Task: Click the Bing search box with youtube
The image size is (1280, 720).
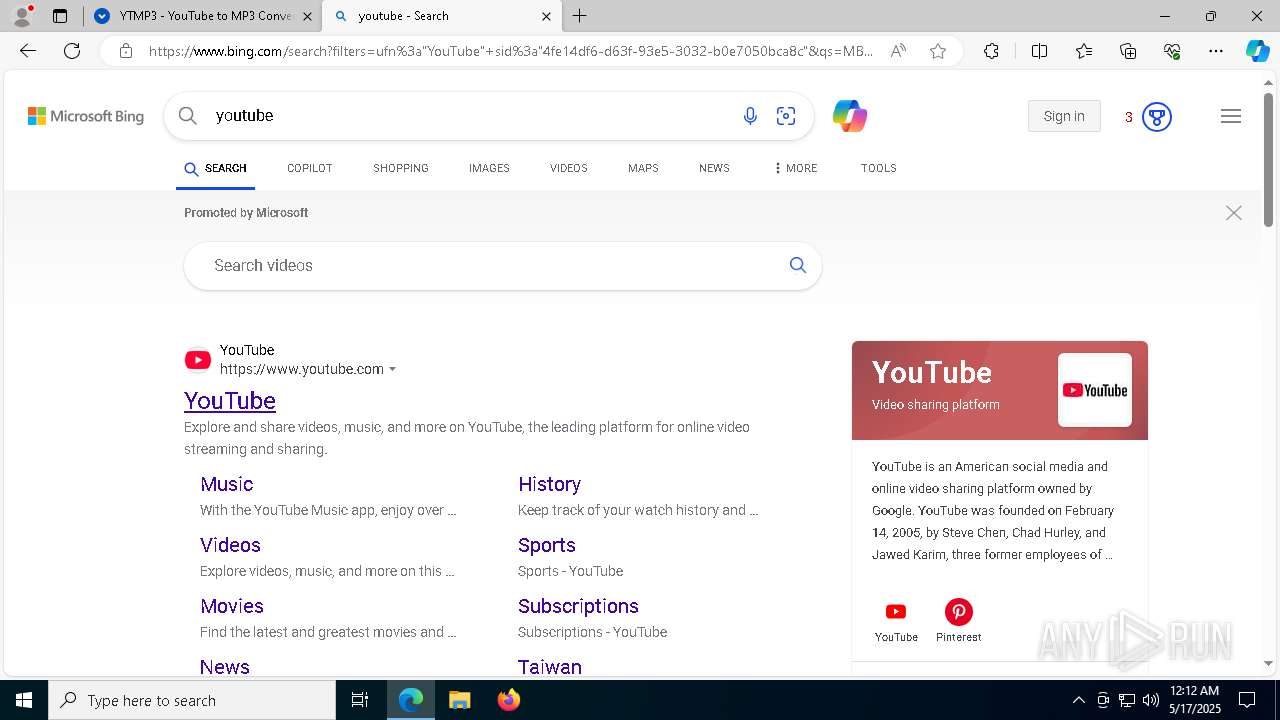Action: coord(470,116)
